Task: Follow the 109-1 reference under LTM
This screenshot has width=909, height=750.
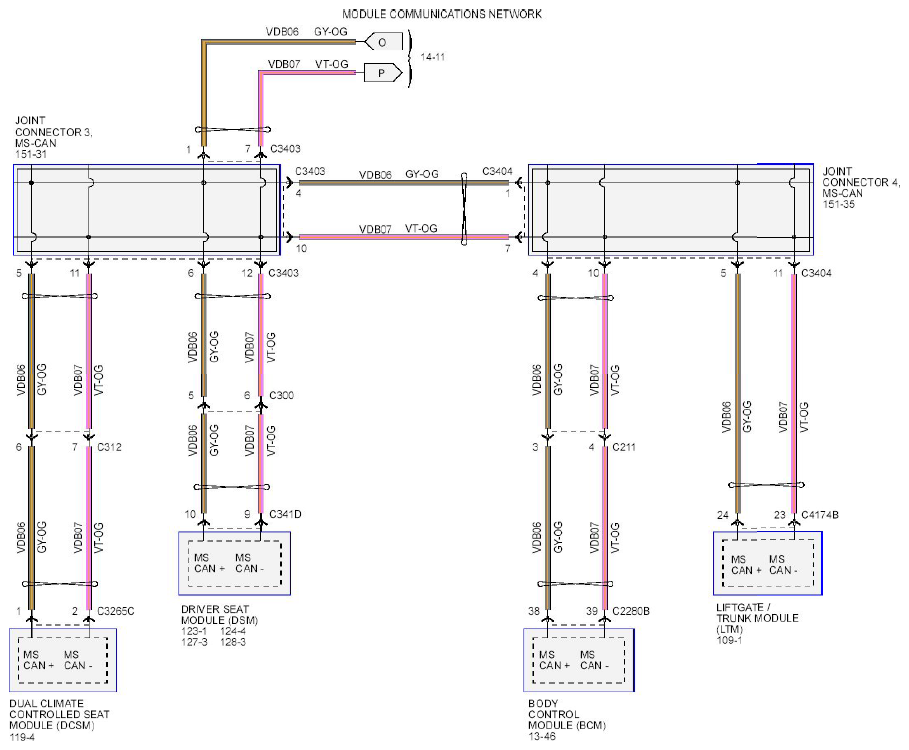Action: click(x=730, y=639)
